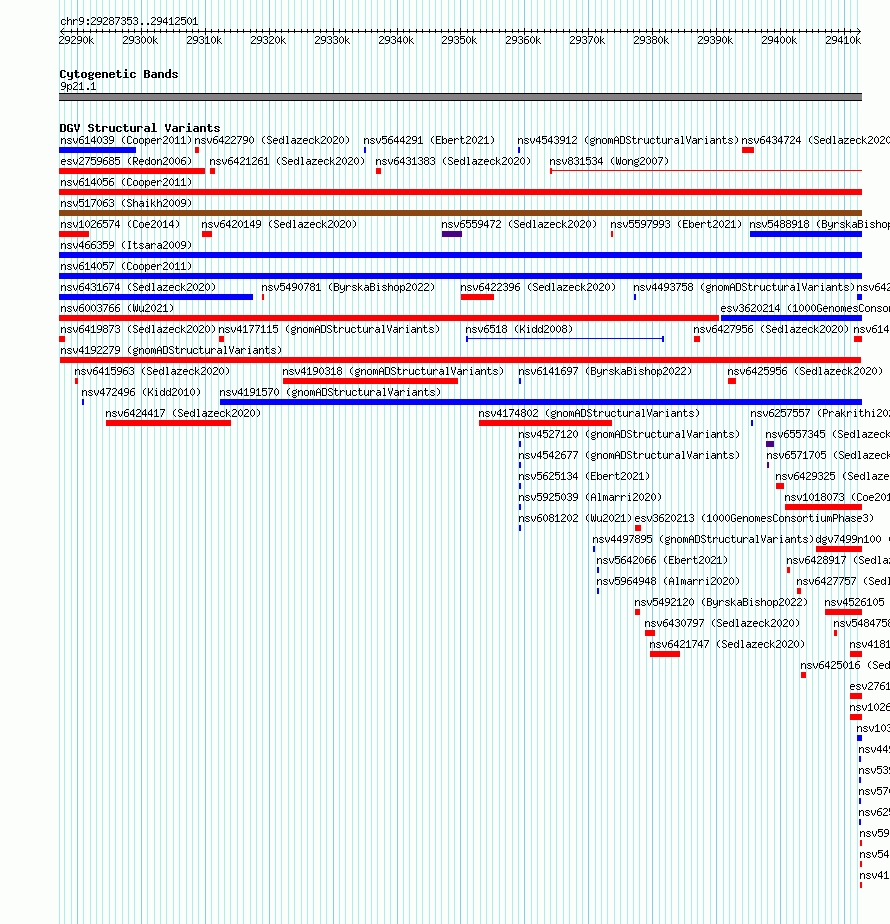890x924 pixels.
Task: Select nsv4527120 (gnomADStructuralVariants) label
Action: [629, 434]
